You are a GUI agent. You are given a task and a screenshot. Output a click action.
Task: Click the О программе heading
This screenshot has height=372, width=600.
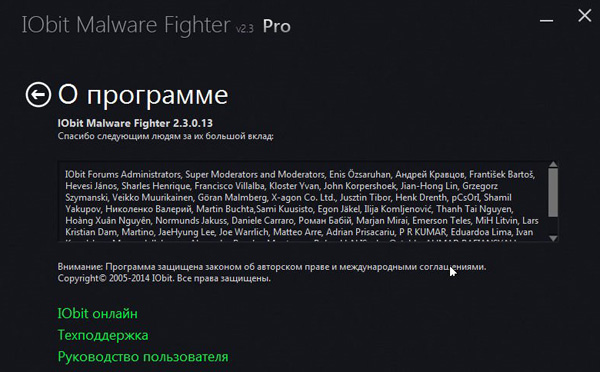143,95
